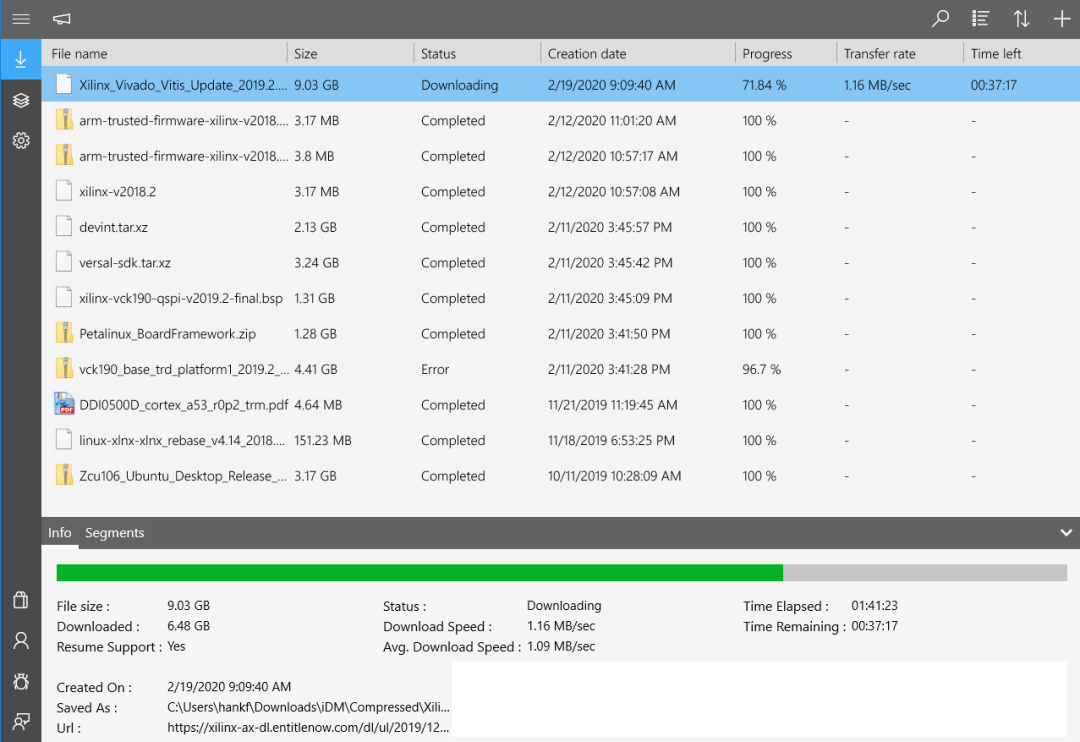The height and width of the screenshot is (742, 1080).
Task: Open the feedback person icon
Action: [21, 721]
